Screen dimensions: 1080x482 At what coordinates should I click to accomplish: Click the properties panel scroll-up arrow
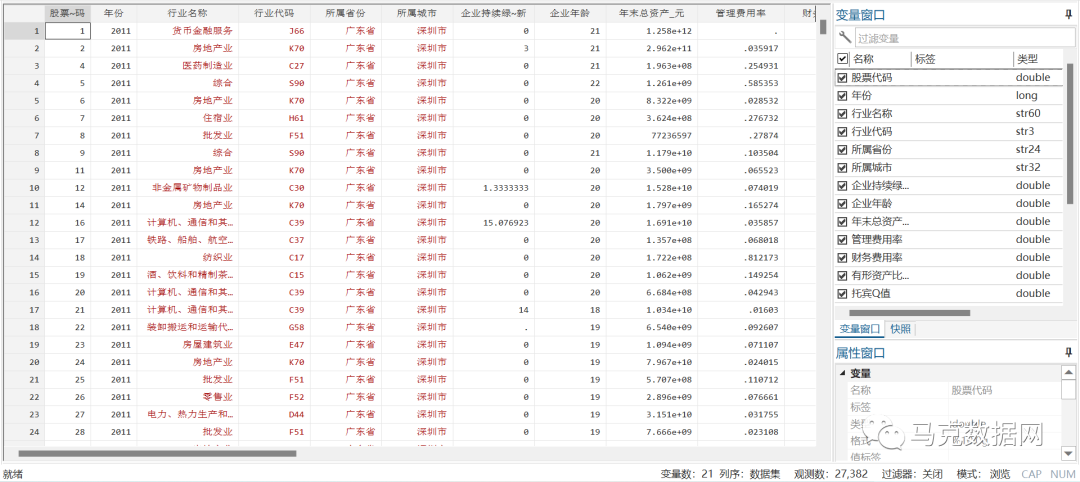(1068, 373)
